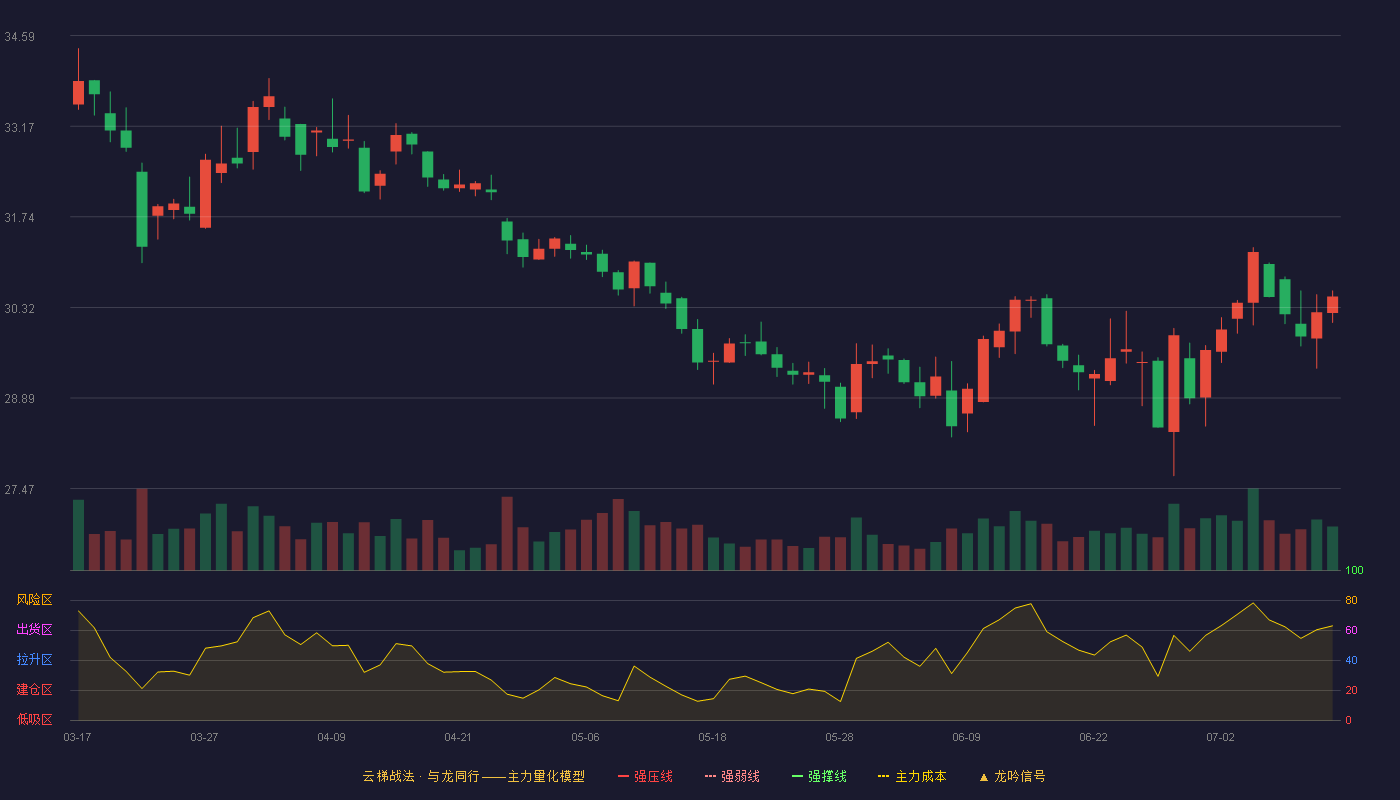
Task: Toggle the 强压线 legend series
Action: click(x=645, y=776)
